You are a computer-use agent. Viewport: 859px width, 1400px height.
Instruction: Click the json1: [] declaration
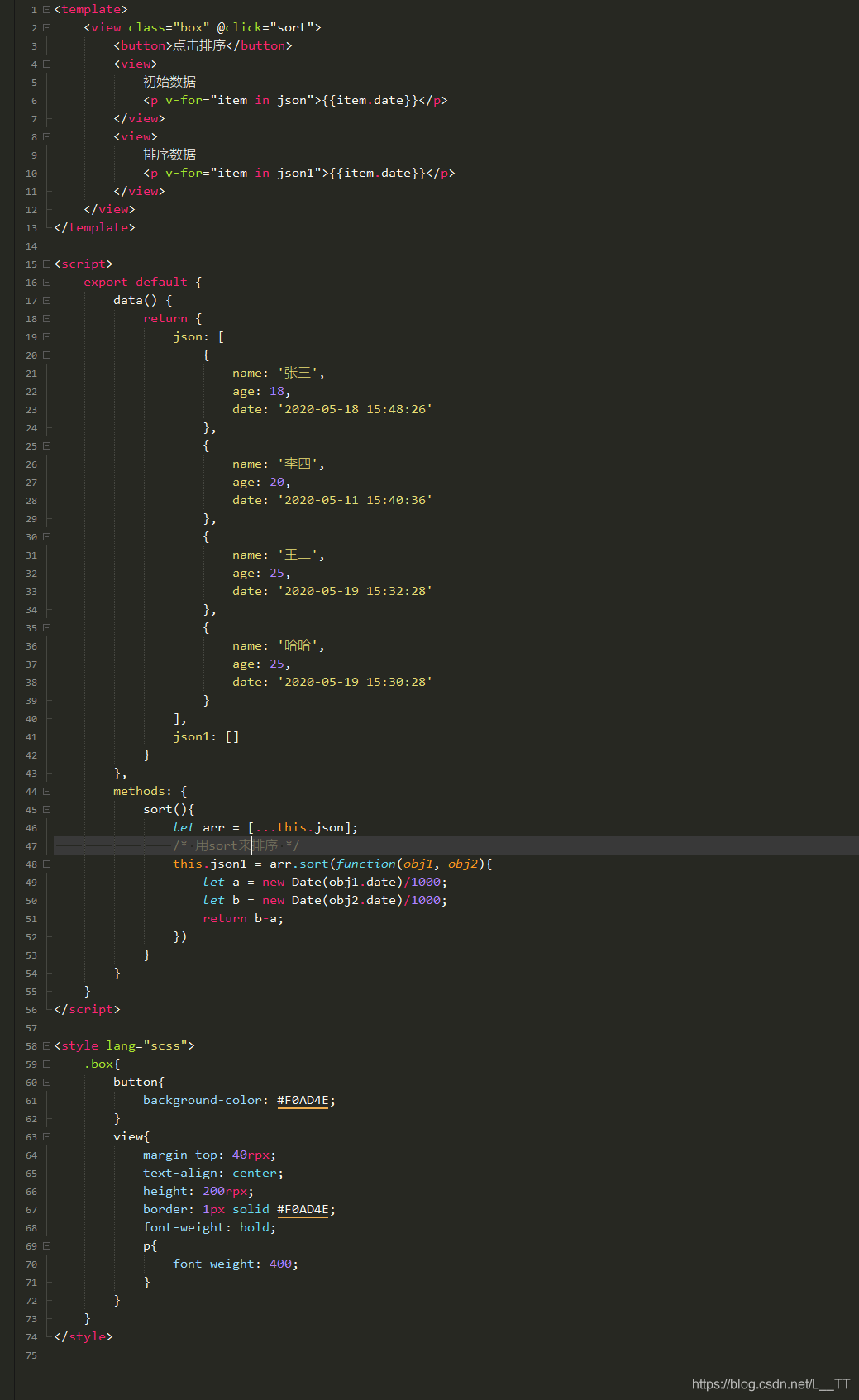coord(206,736)
